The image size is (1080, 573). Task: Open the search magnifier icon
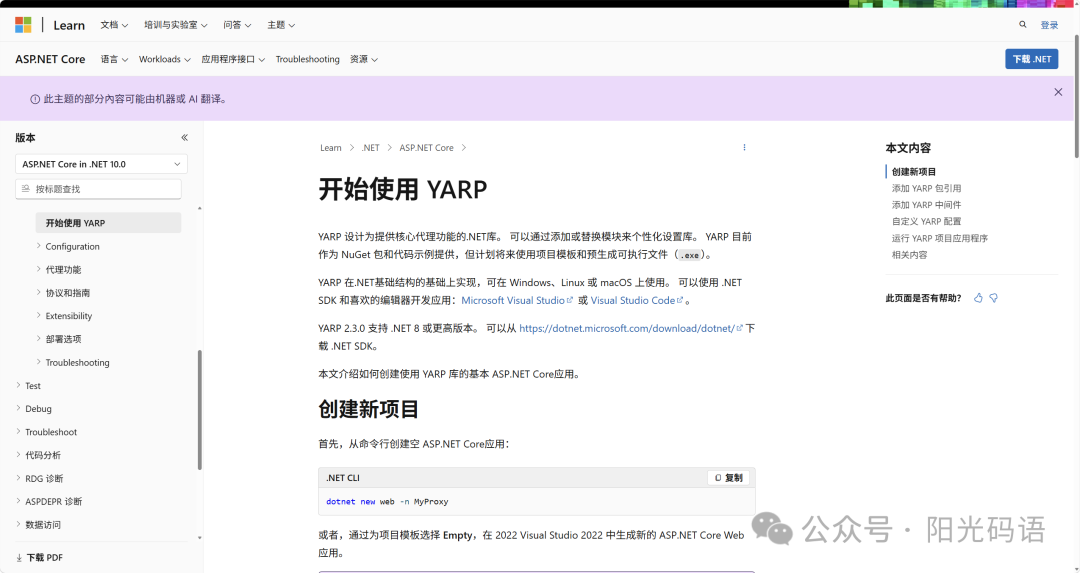click(x=1023, y=24)
